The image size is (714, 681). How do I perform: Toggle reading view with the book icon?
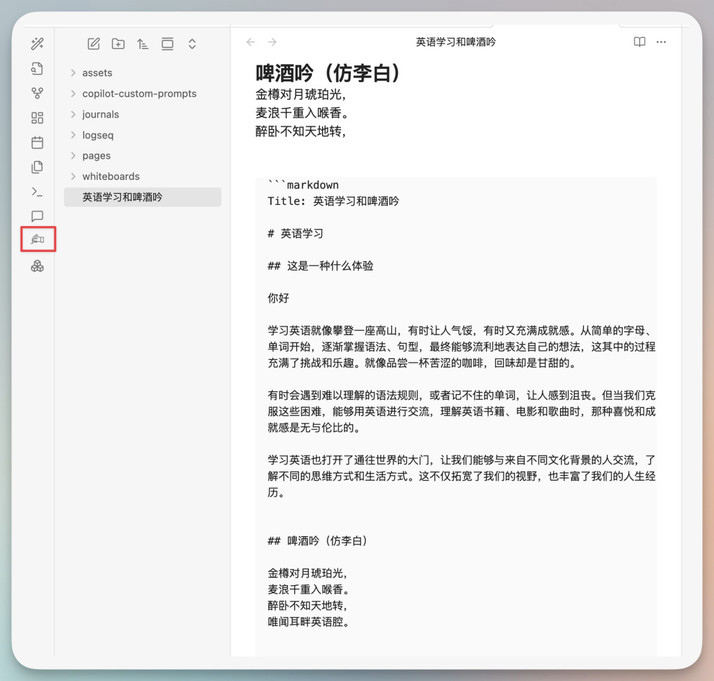coord(640,42)
